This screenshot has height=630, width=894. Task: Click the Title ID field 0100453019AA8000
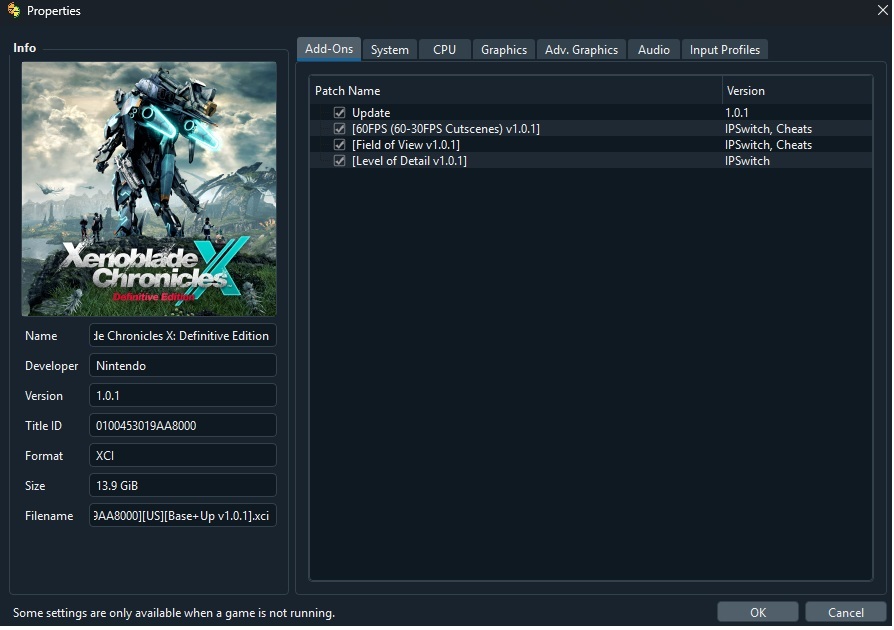[x=182, y=425]
